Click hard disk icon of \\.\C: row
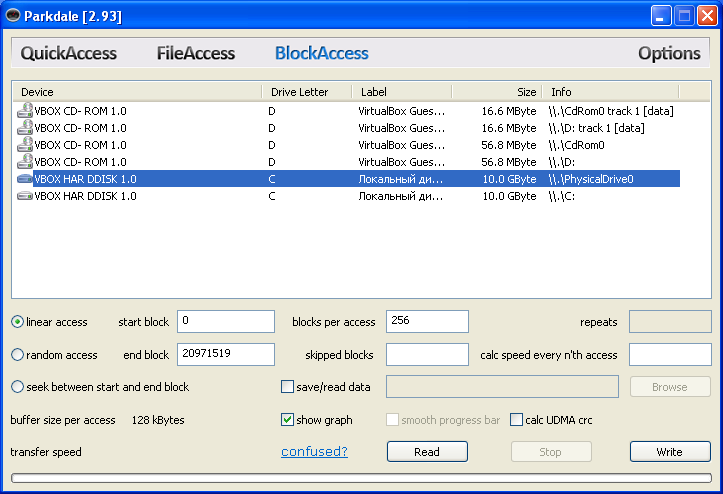Image resolution: width=723 pixels, height=494 pixels. [x=25, y=196]
